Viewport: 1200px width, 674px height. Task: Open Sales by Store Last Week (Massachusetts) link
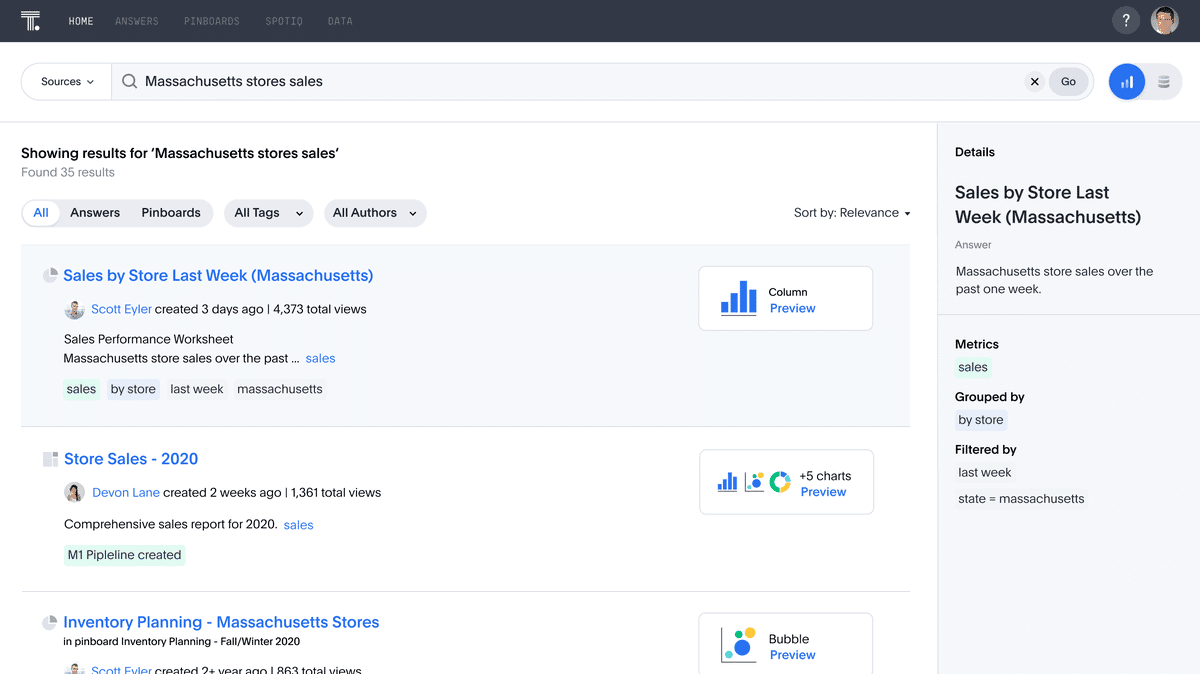(x=218, y=275)
